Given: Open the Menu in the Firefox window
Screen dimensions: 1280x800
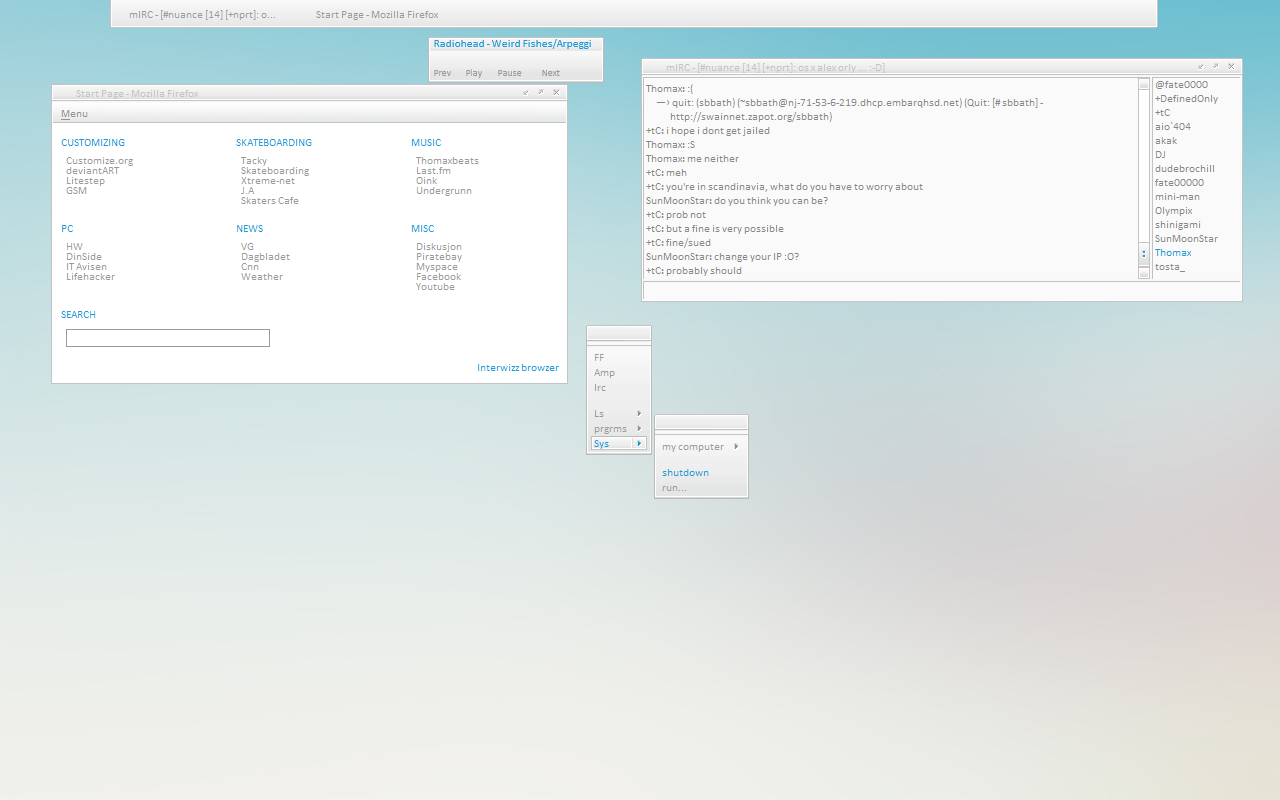Looking at the screenshot, I should click(x=74, y=114).
